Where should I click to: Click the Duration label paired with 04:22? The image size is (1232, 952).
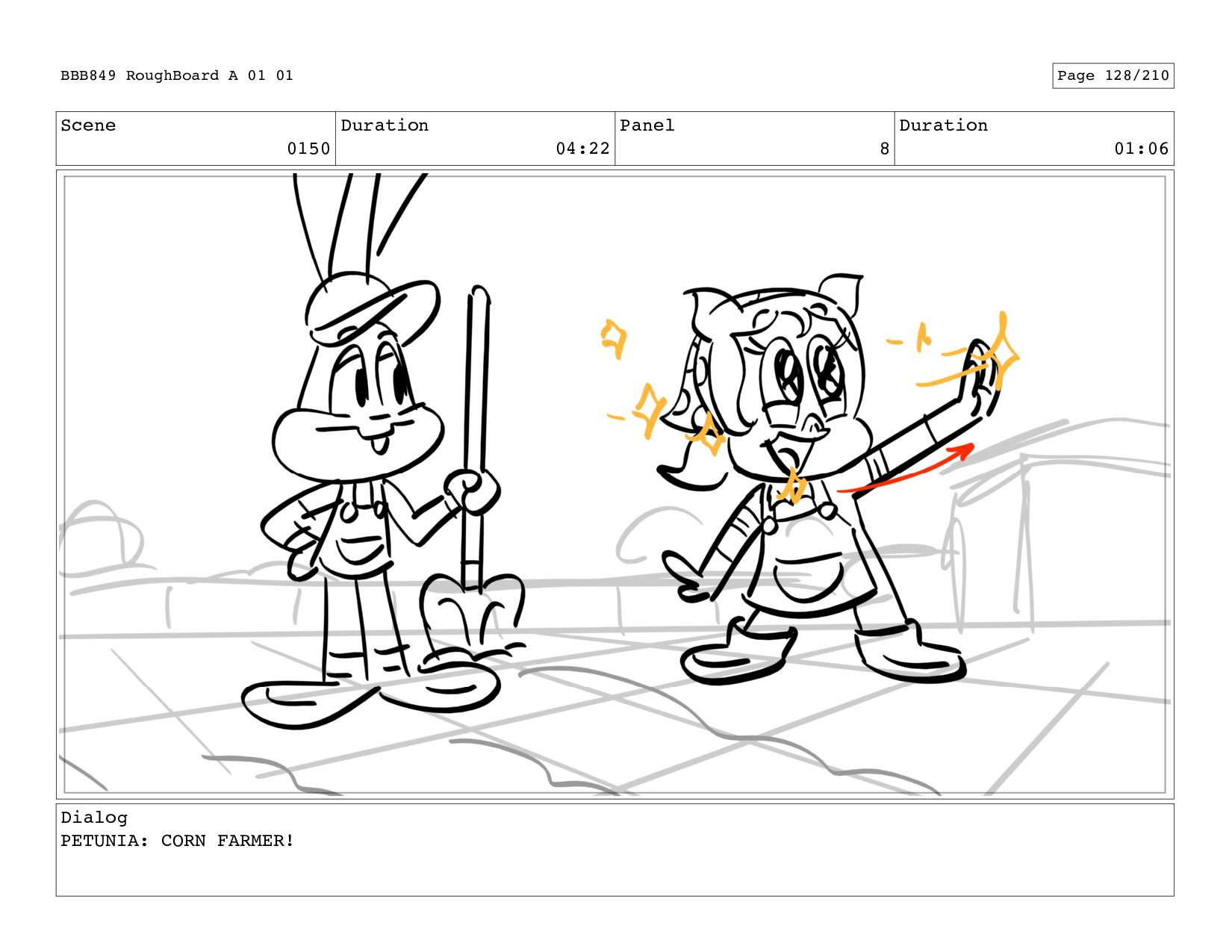(x=385, y=125)
